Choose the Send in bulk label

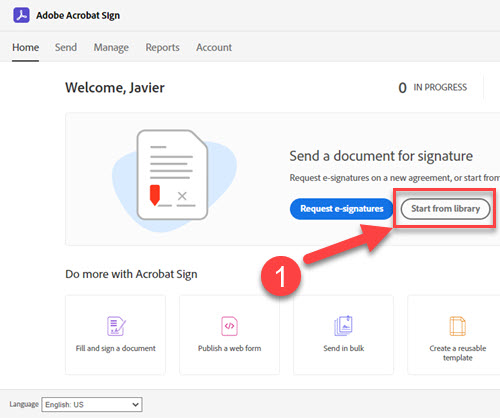pos(344,348)
